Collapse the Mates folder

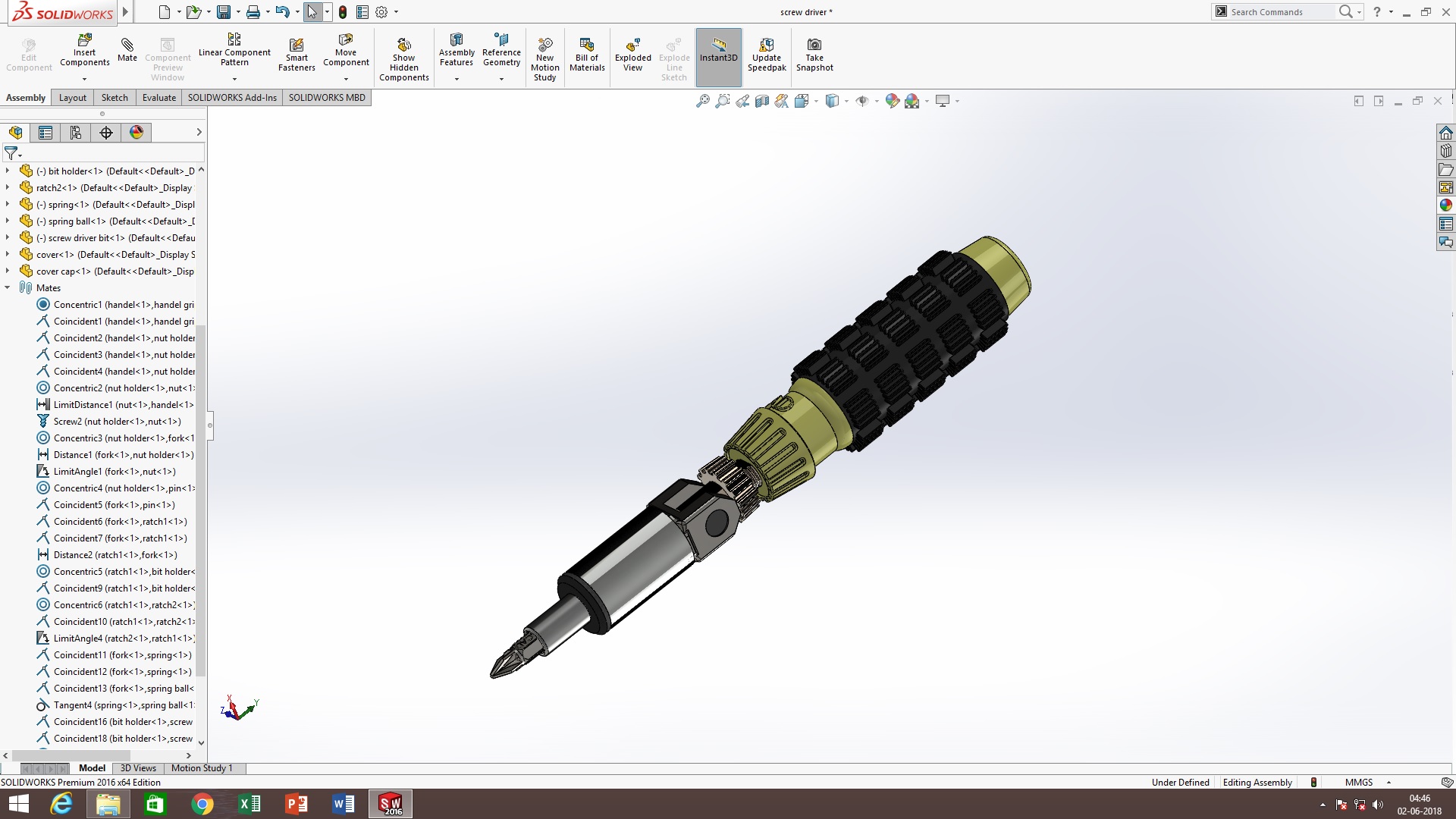tap(8, 287)
